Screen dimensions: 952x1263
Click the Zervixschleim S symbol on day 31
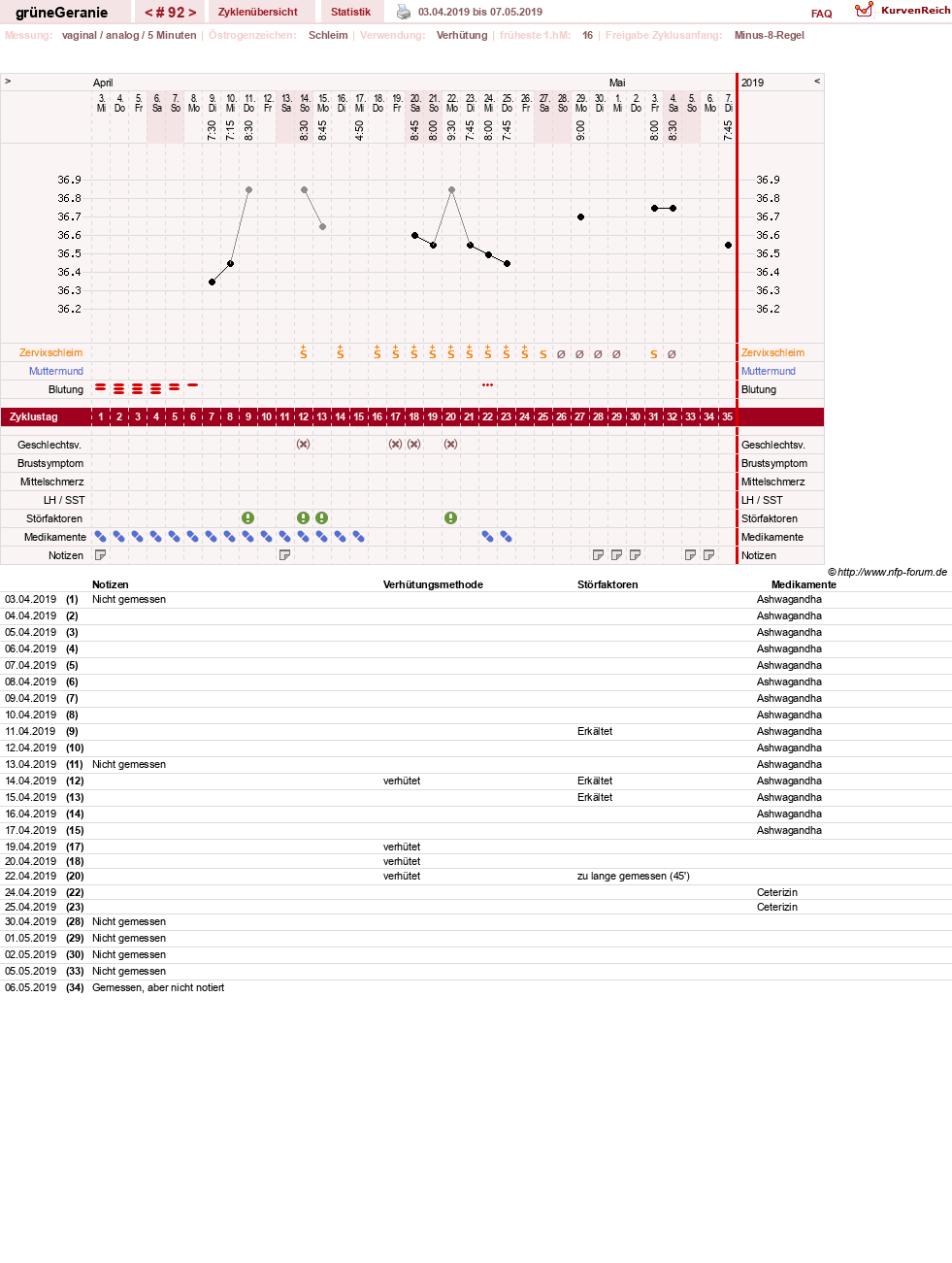[x=654, y=354]
